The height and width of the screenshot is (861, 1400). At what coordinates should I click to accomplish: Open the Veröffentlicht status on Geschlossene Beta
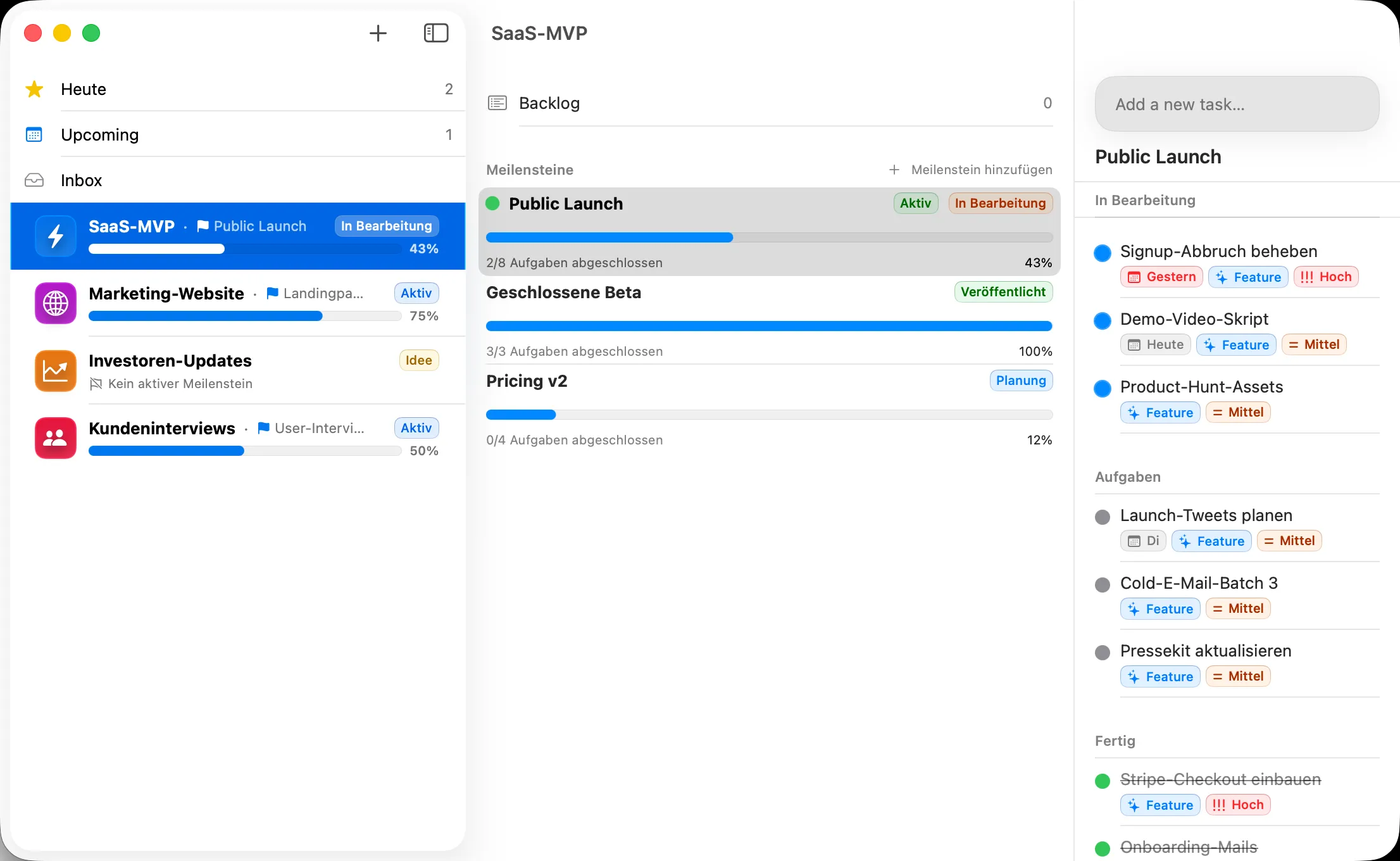[1003, 292]
